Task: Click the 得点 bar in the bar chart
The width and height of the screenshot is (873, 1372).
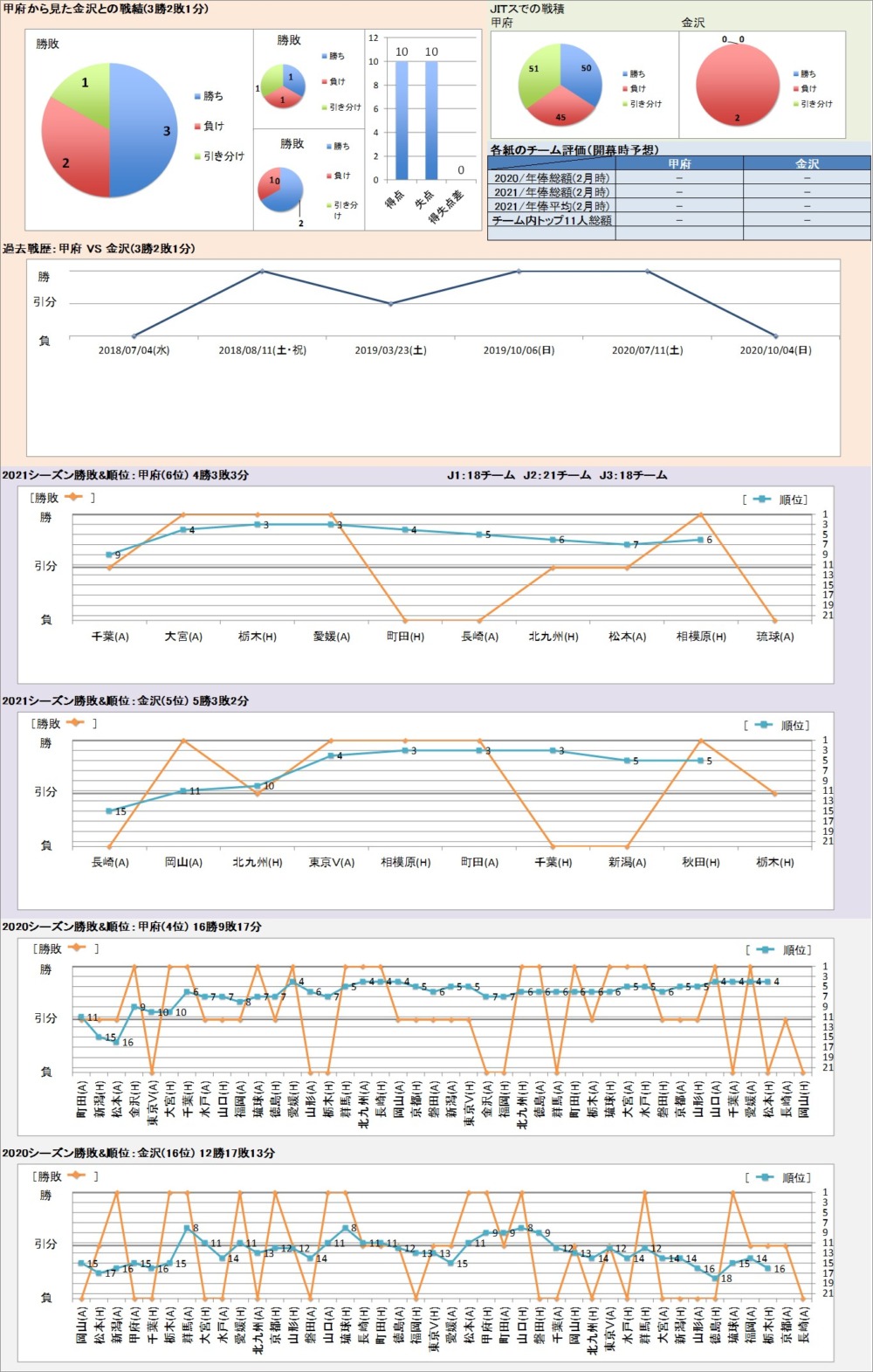Action: tap(402, 121)
